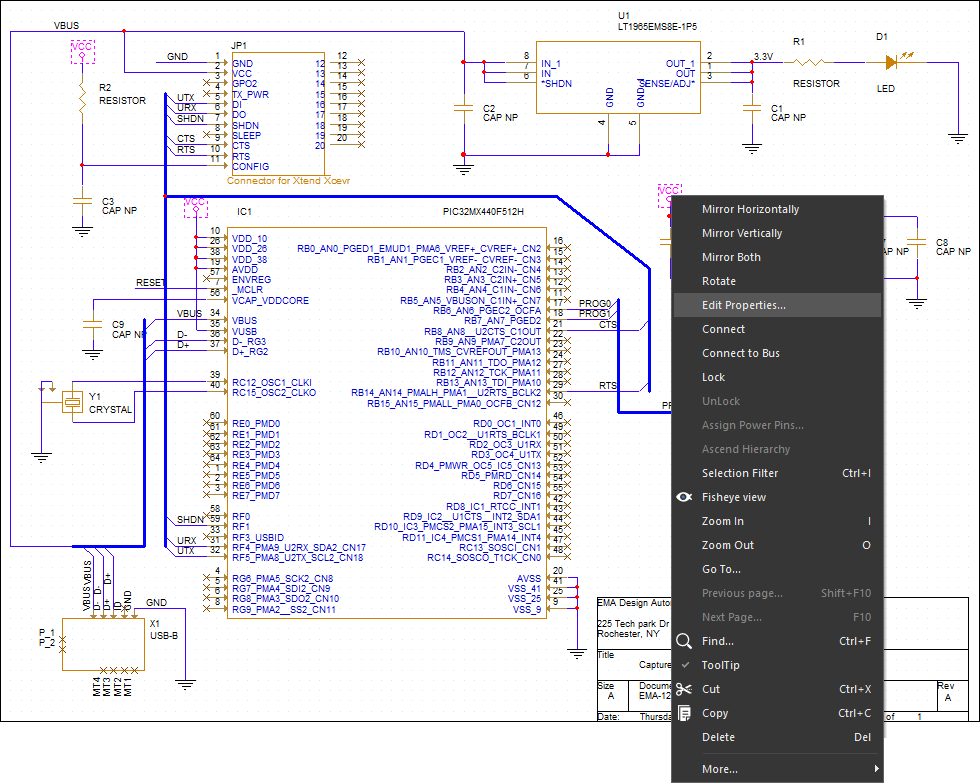
Task: Expand the More submenu arrow
Action: pos(876,769)
